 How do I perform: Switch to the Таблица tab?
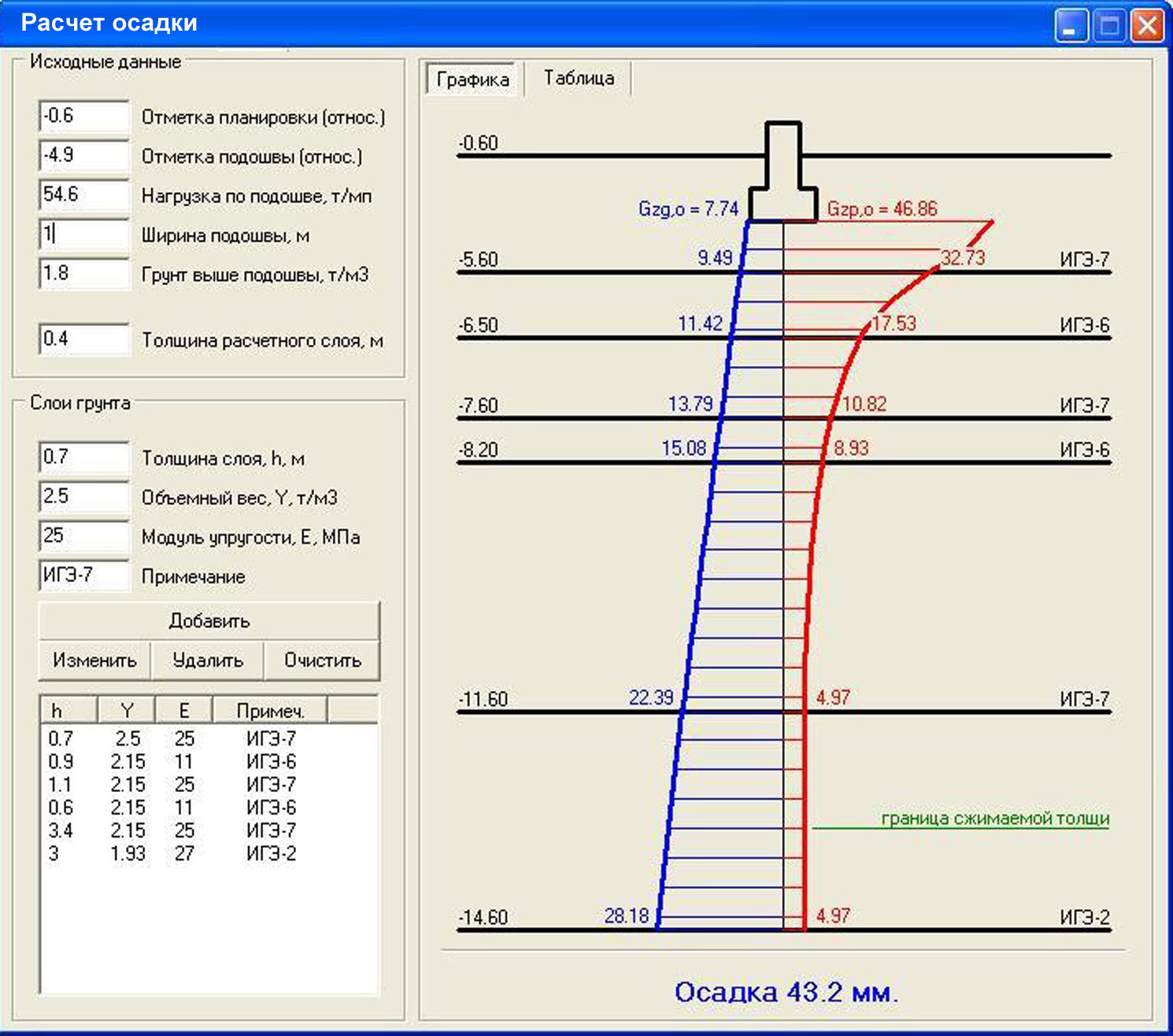point(579,79)
